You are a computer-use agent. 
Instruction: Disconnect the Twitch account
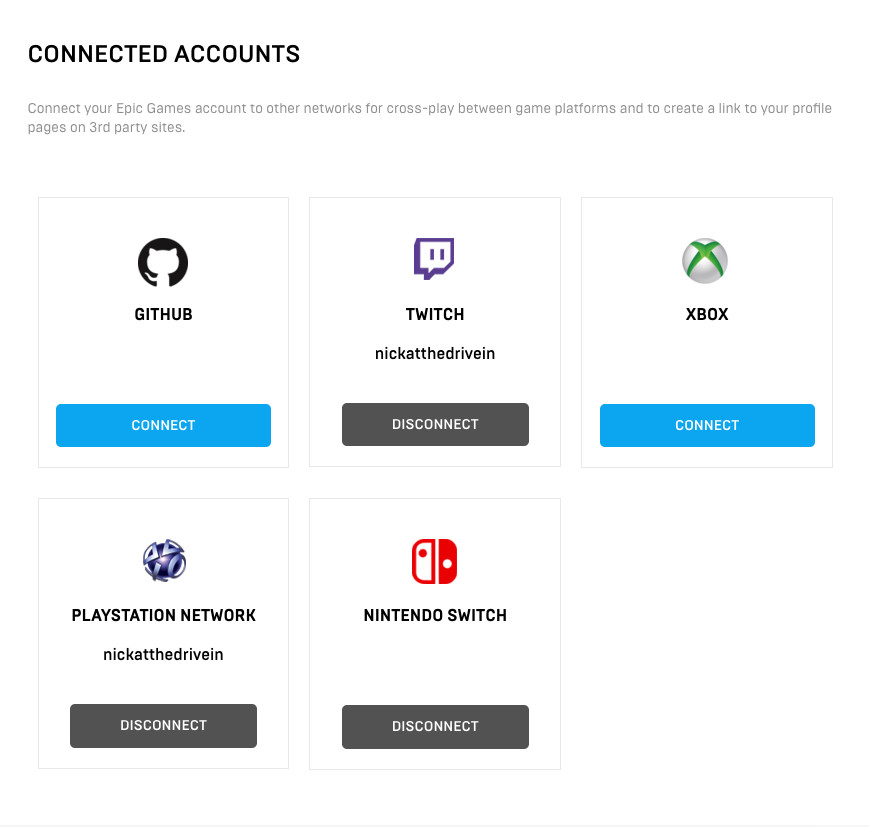tap(435, 424)
